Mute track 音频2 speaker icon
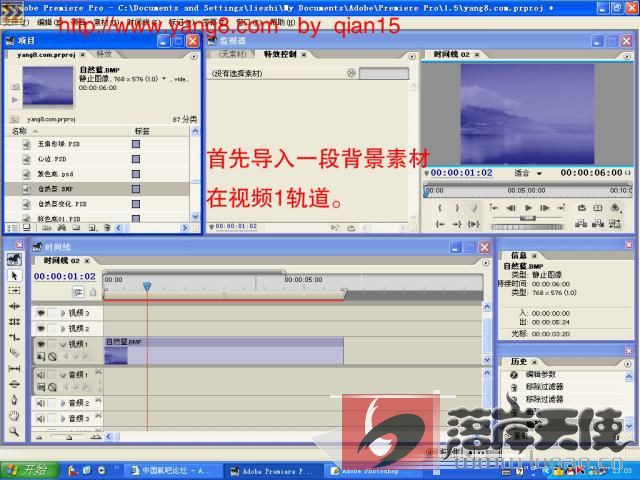The height and width of the screenshot is (480, 640). [x=41, y=403]
